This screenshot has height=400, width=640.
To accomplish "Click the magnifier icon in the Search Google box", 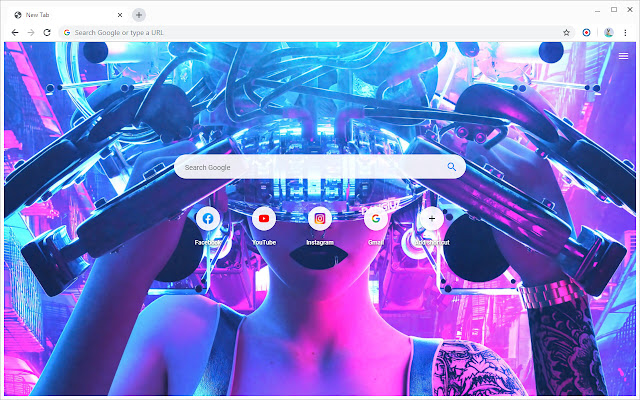I will (x=451, y=167).
